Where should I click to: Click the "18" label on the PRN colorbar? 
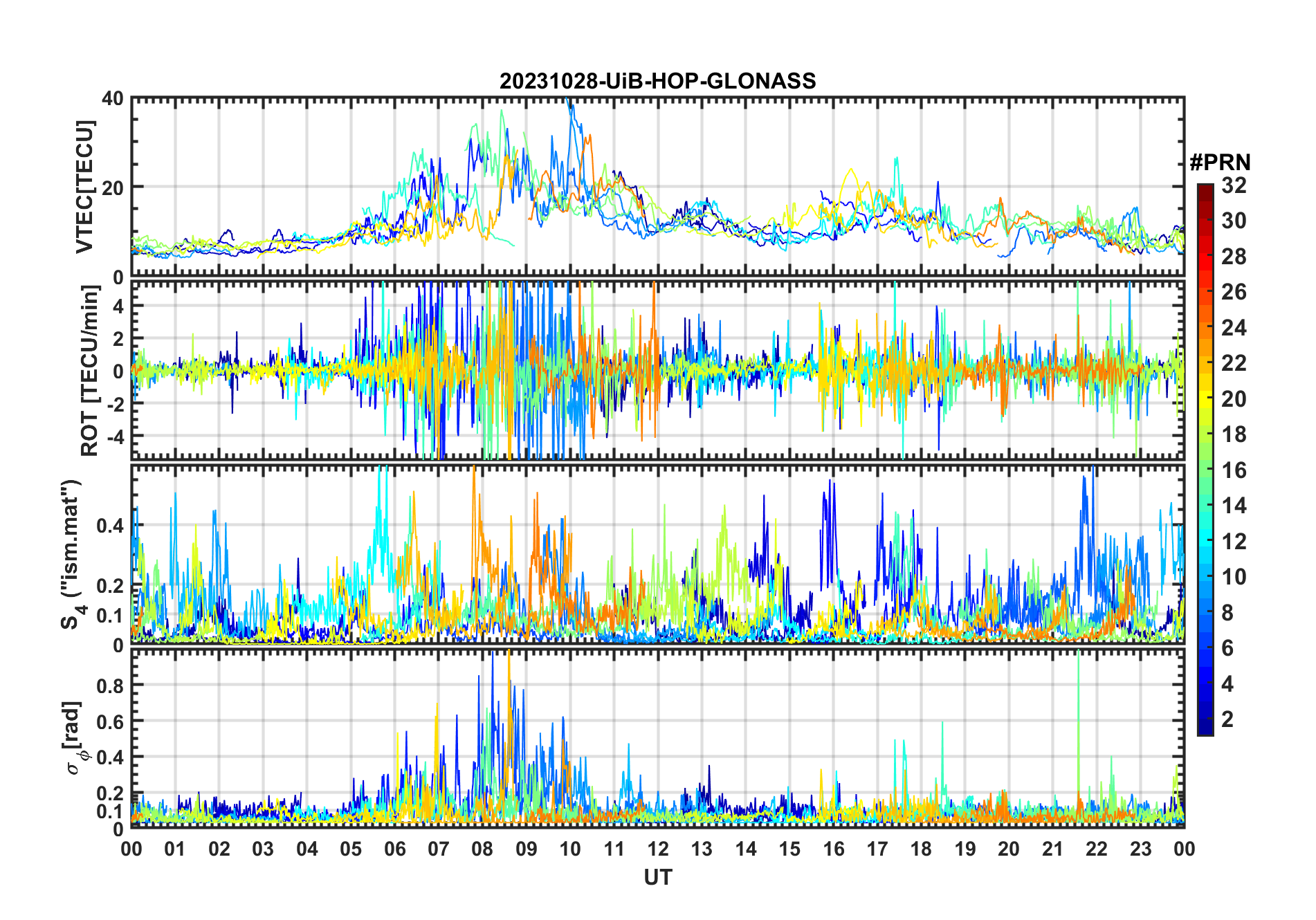point(1234,434)
